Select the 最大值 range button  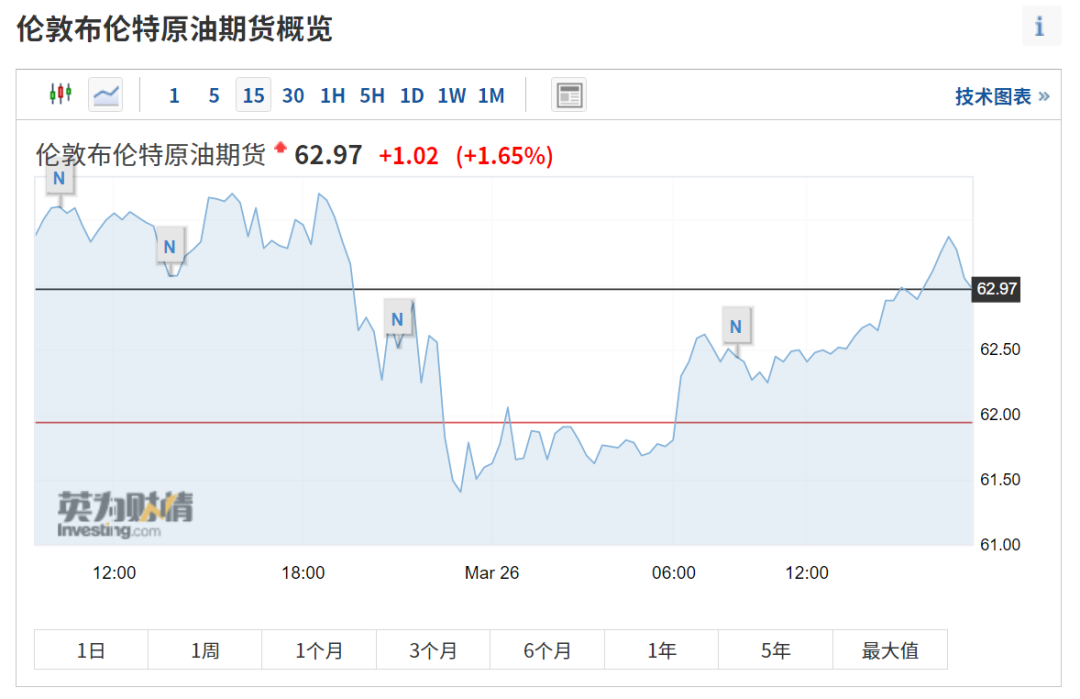pos(890,649)
